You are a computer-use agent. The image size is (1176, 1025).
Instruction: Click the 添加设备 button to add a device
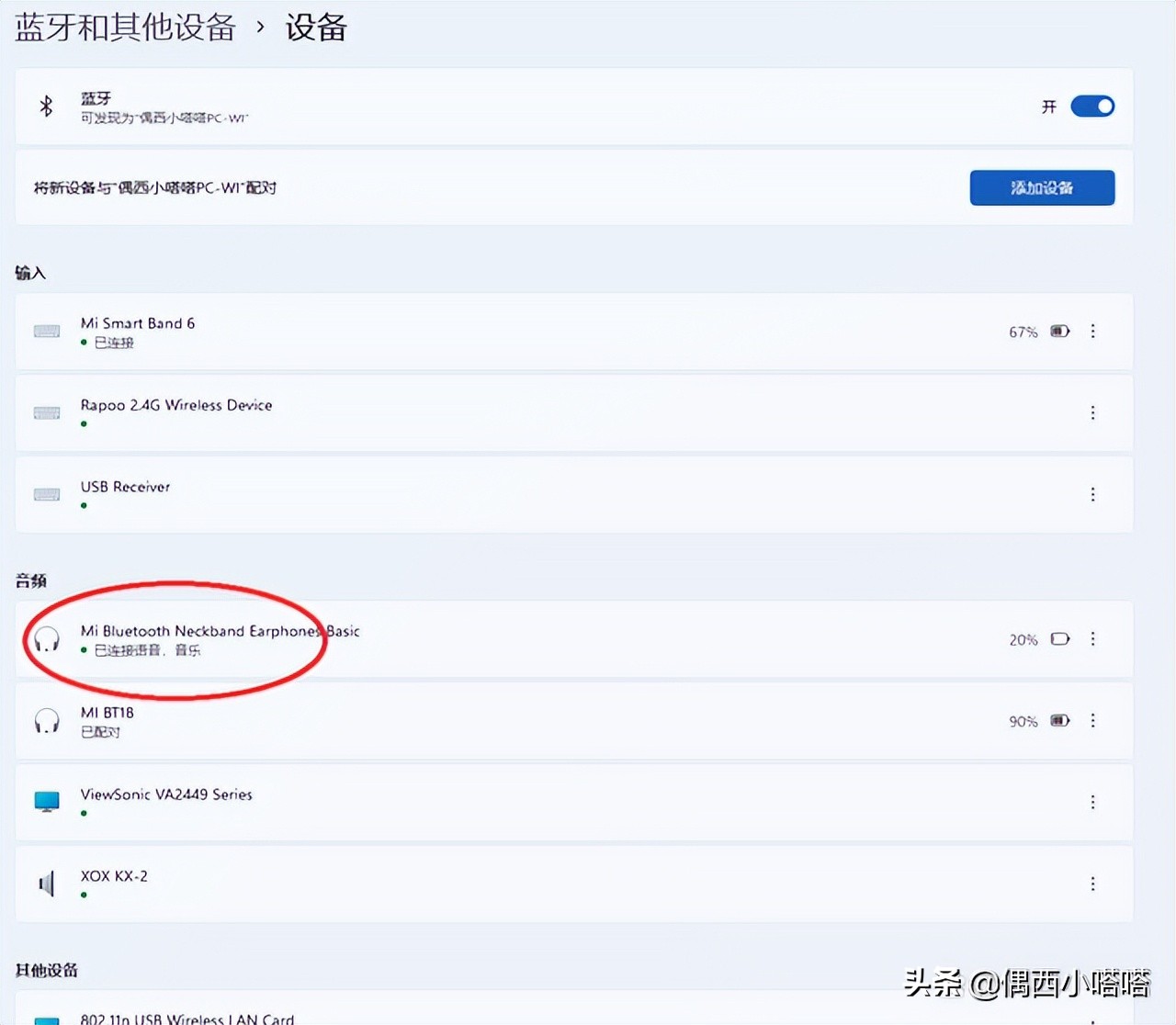point(1042,187)
